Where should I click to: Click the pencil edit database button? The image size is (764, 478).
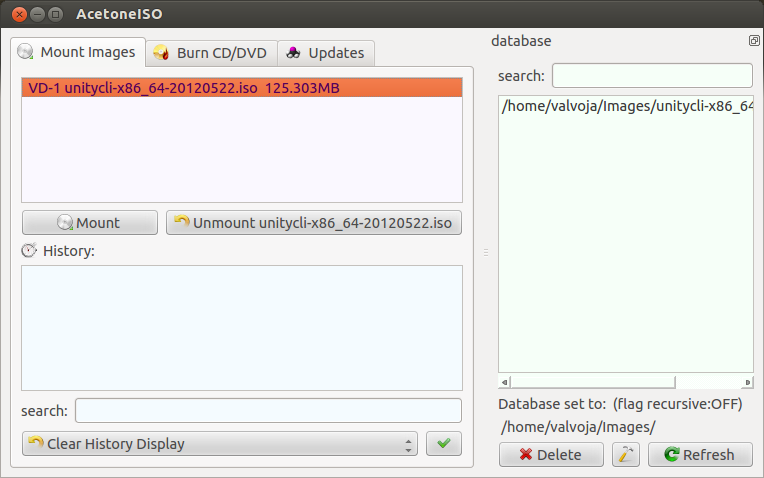coord(625,455)
